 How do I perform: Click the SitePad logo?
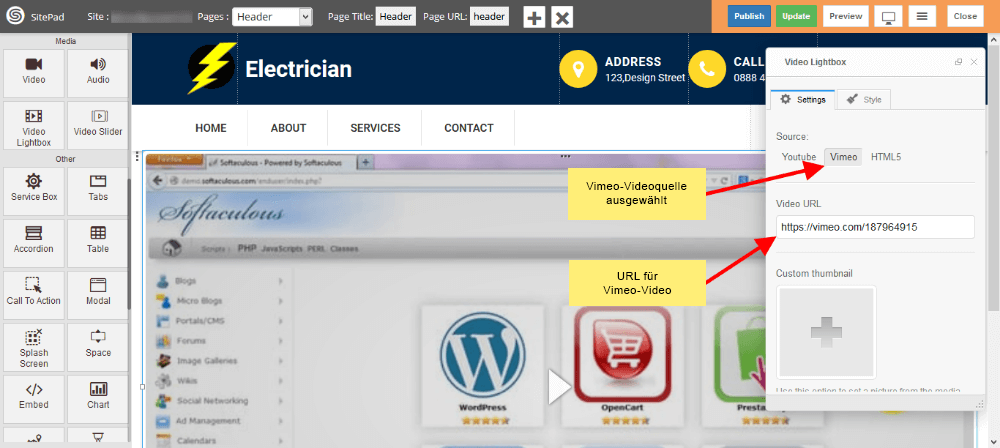pos(15,17)
